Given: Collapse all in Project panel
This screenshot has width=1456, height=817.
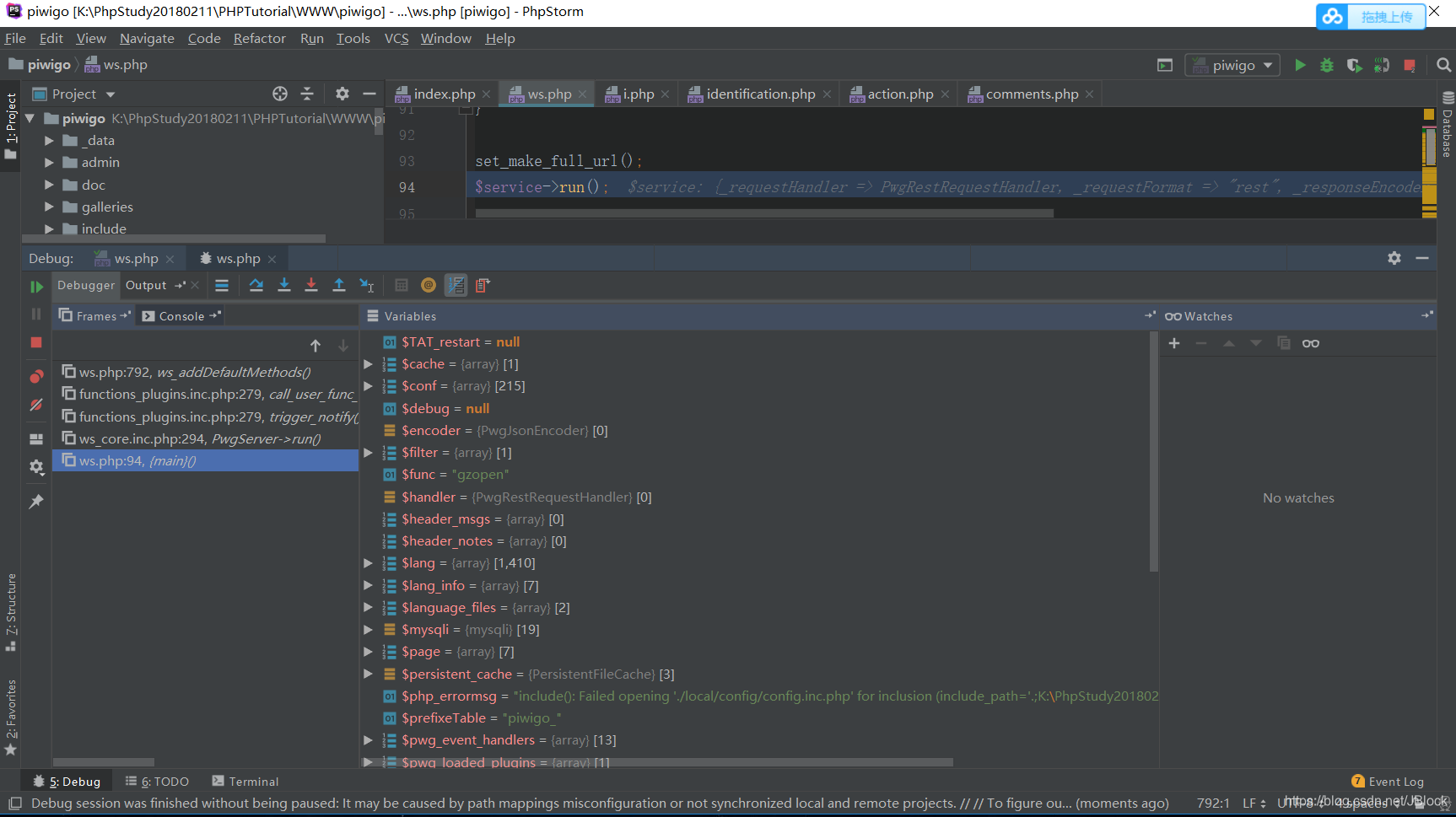Looking at the screenshot, I should pos(307,94).
